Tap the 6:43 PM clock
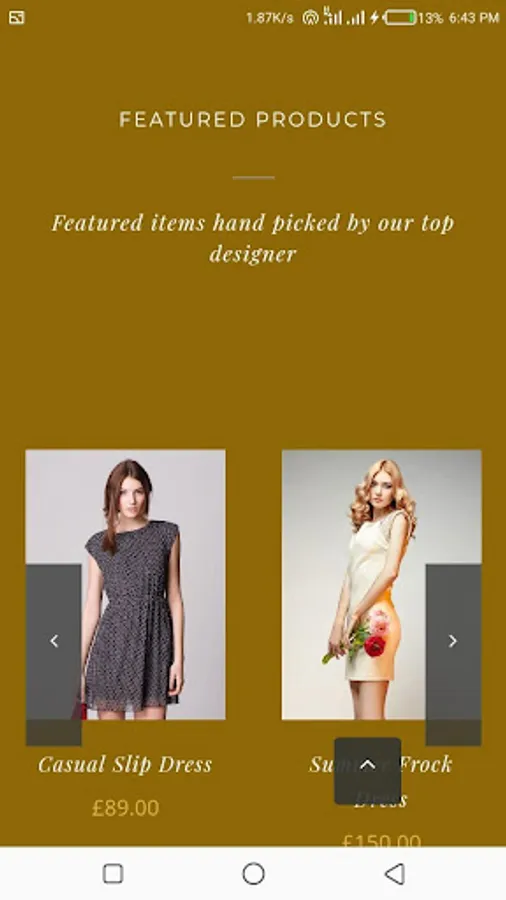The height and width of the screenshot is (900, 506). pyautogui.click(x=474, y=18)
